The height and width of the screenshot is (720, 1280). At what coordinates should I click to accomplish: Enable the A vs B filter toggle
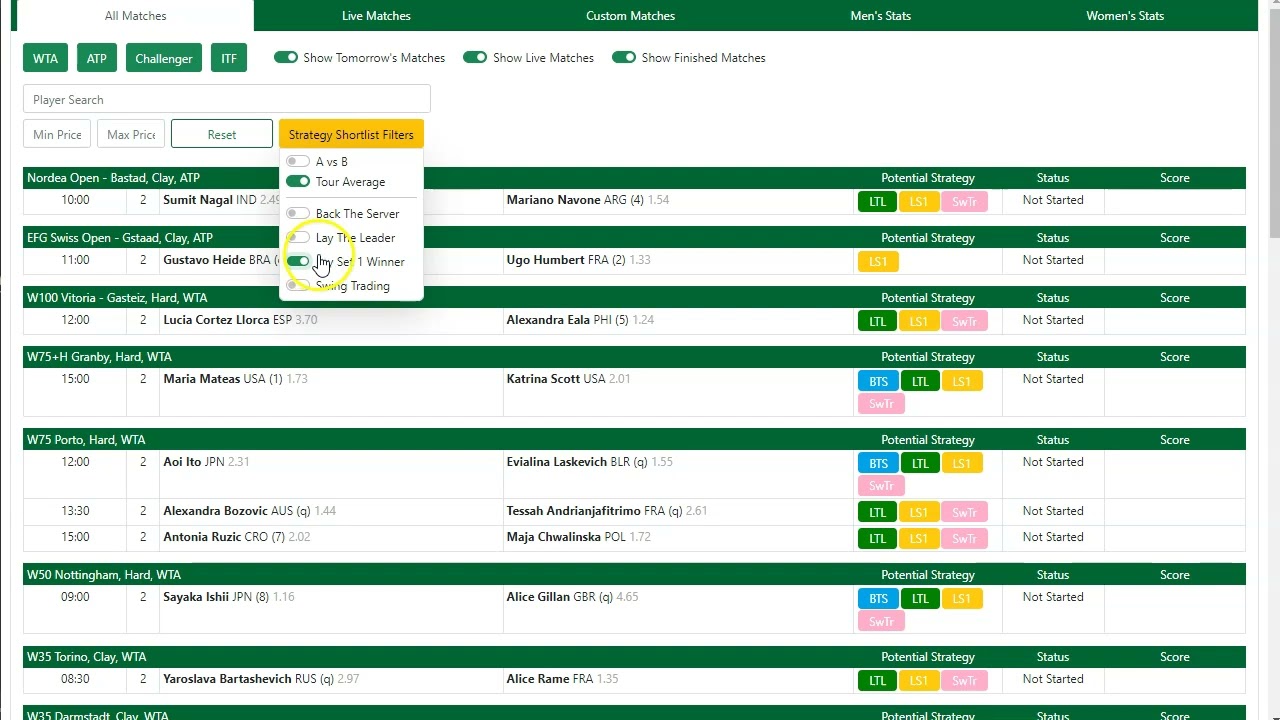click(x=298, y=161)
